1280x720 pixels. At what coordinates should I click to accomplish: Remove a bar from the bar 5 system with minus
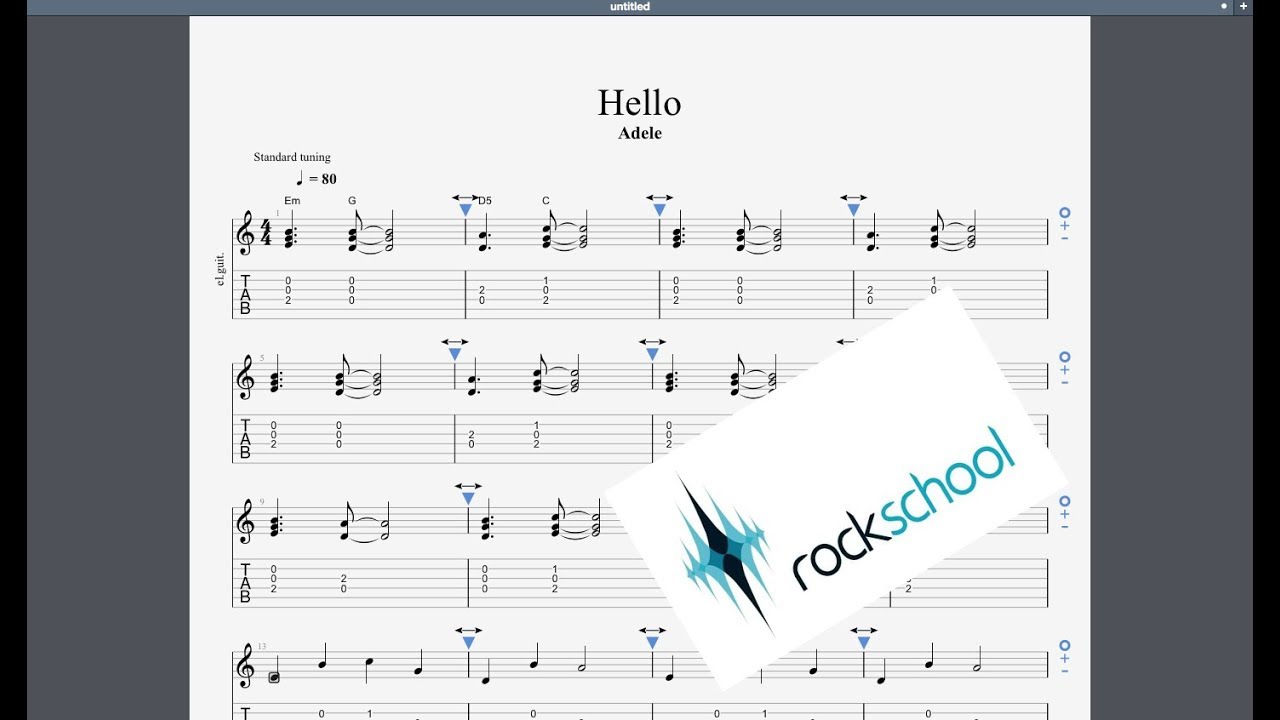click(x=1065, y=382)
